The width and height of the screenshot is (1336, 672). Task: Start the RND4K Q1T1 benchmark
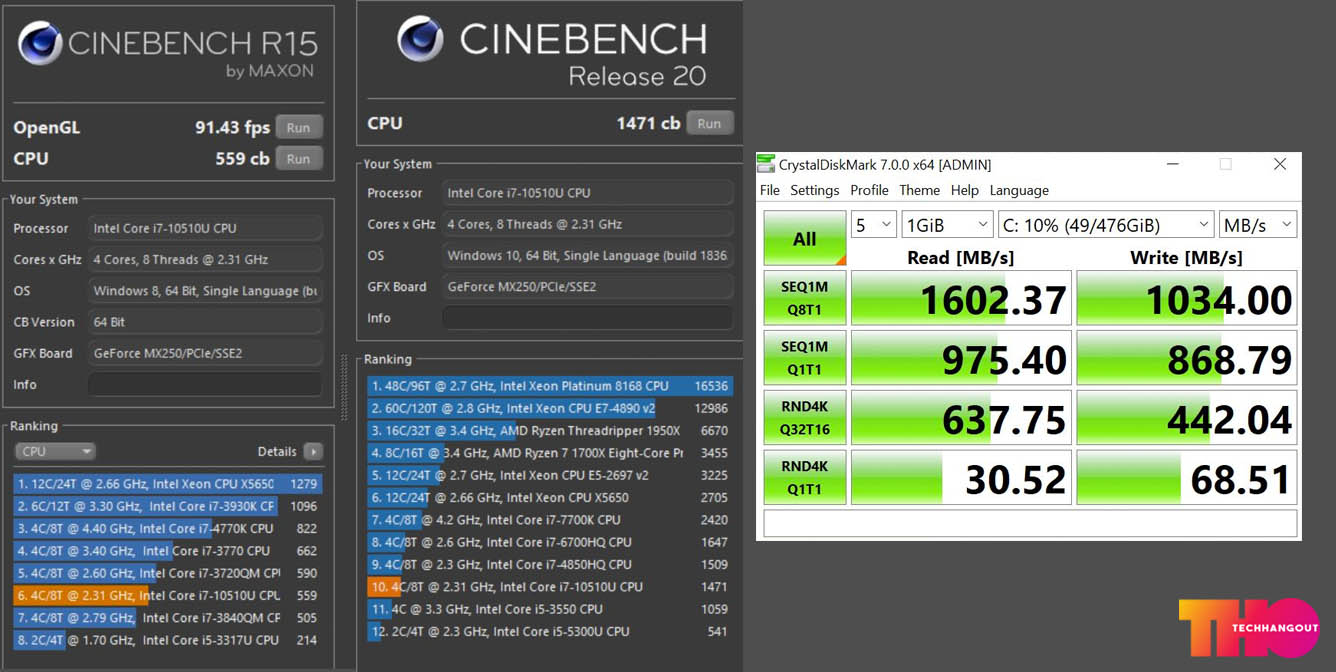[x=805, y=478]
